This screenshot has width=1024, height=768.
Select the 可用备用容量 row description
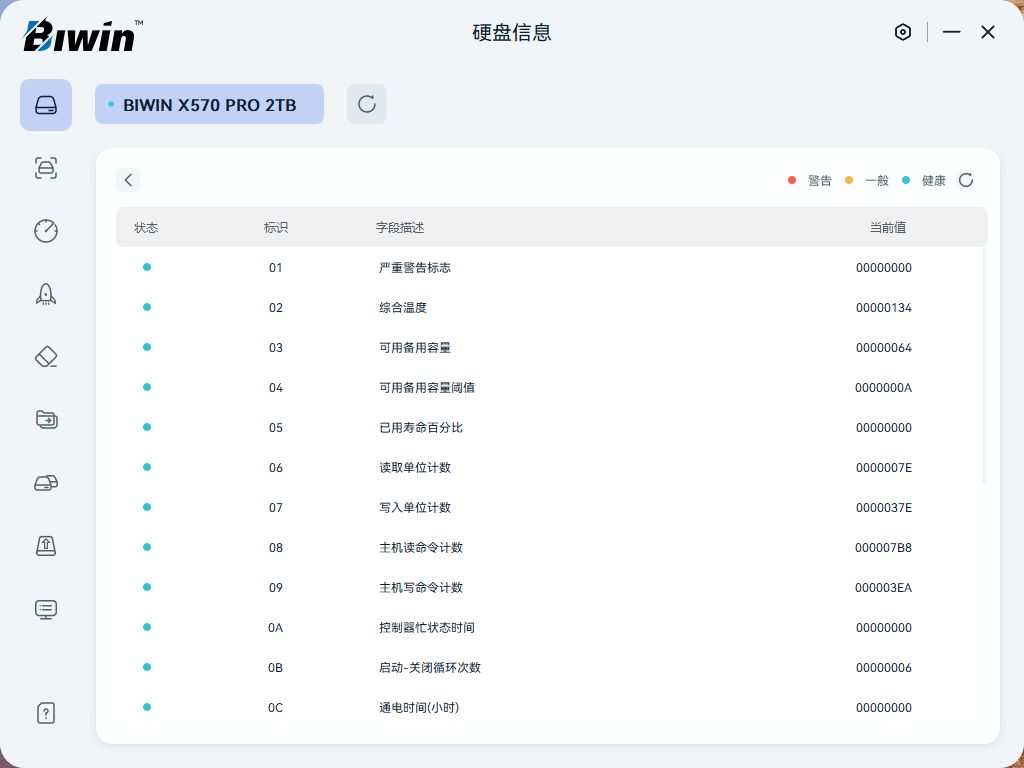pos(415,347)
